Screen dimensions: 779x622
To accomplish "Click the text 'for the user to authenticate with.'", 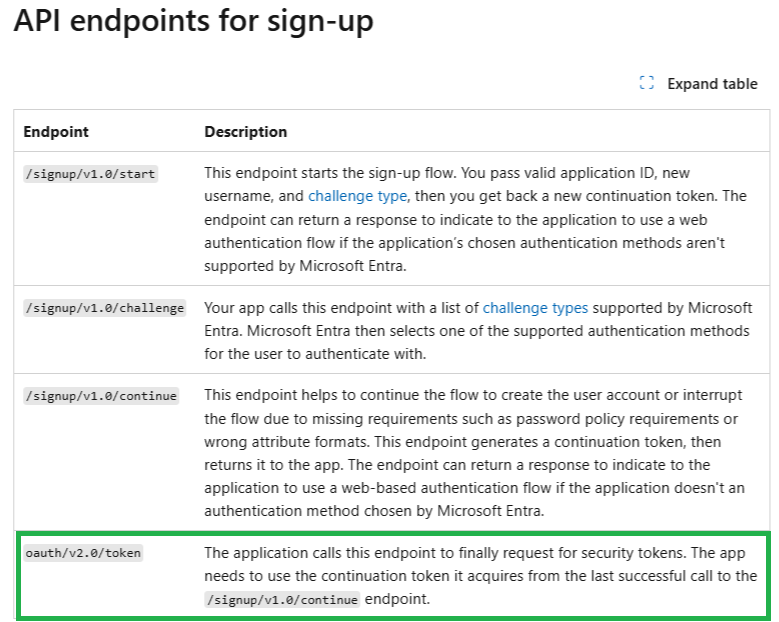I will pyautogui.click(x=315, y=354).
